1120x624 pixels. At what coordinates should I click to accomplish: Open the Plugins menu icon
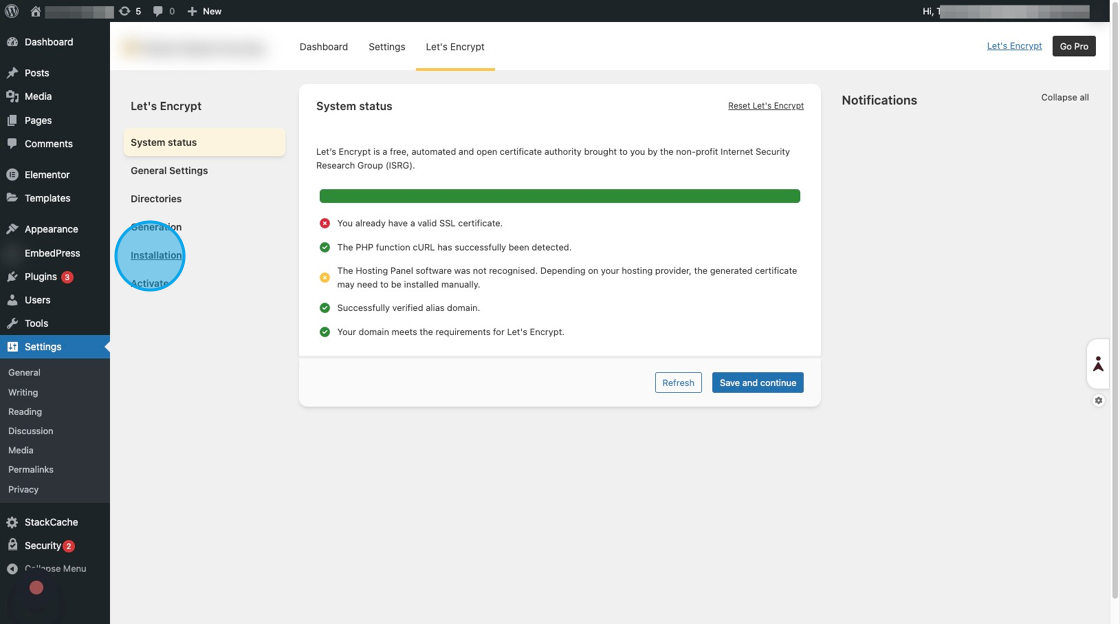[x=12, y=276]
